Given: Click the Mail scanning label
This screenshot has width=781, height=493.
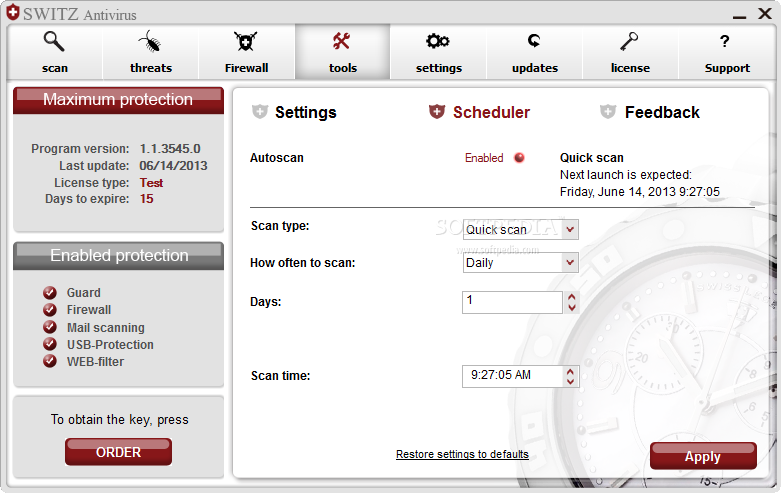Looking at the screenshot, I should pos(106,328).
